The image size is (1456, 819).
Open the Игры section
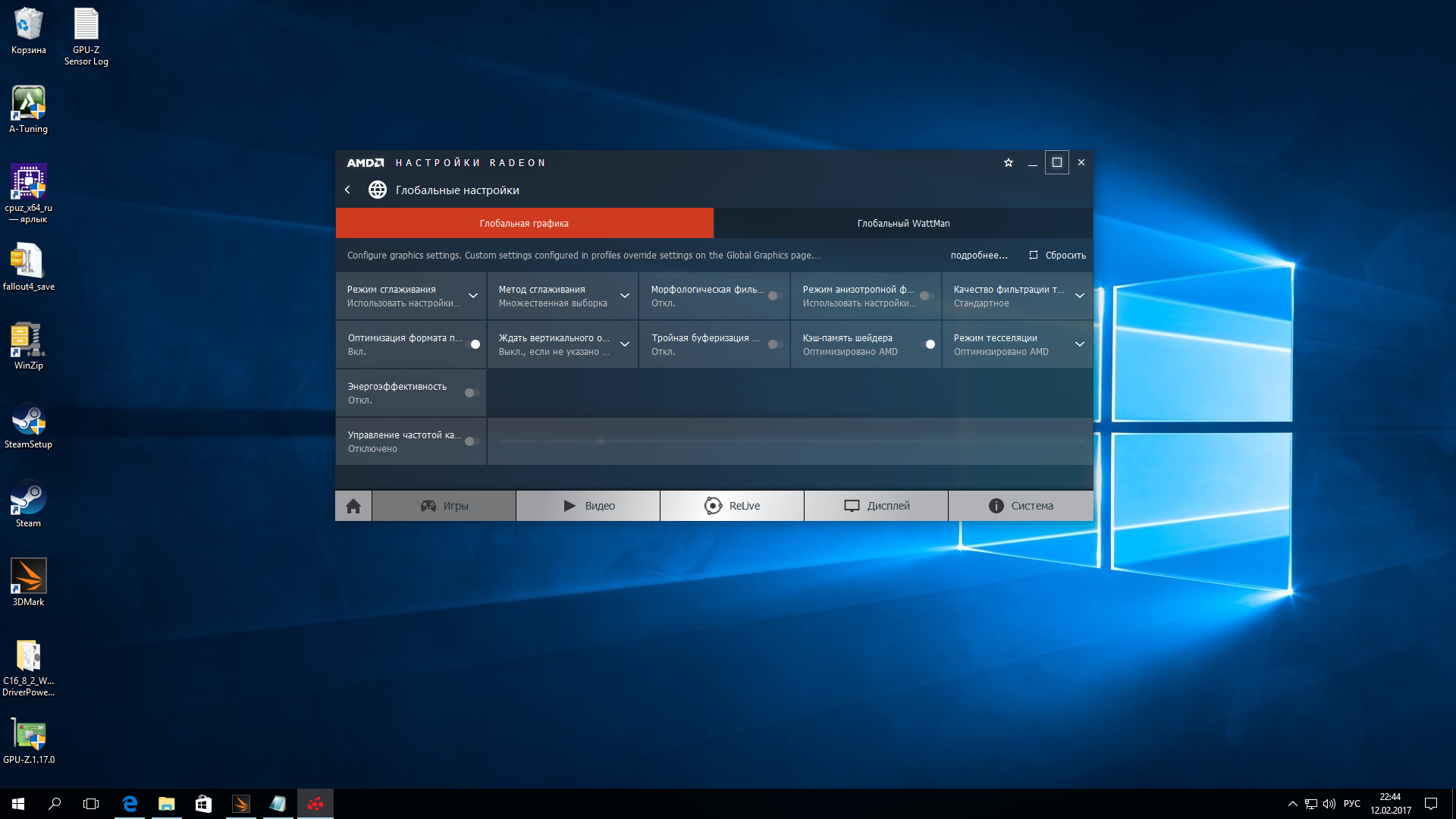(x=444, y=506)
